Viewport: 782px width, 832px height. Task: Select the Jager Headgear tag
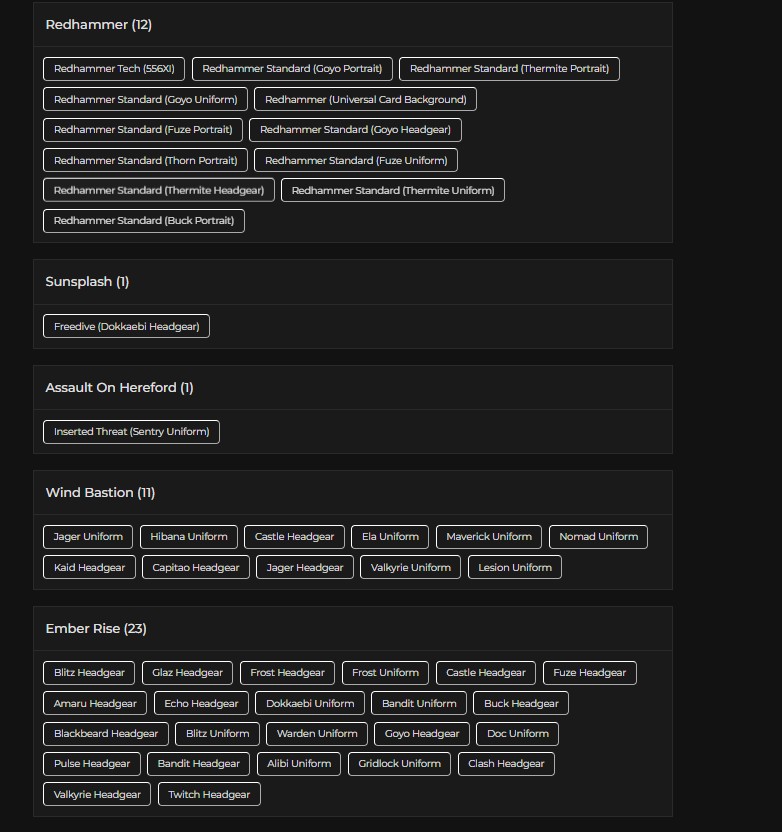305,567
